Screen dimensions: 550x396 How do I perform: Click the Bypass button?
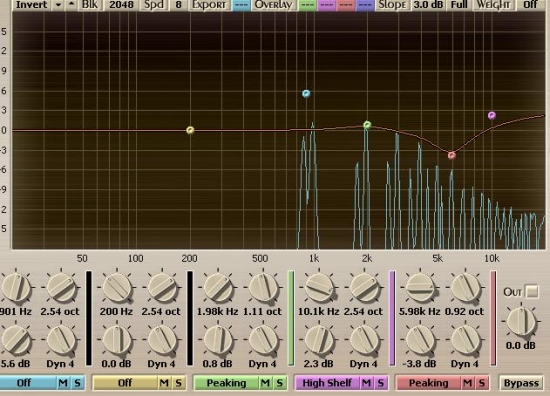521,383
